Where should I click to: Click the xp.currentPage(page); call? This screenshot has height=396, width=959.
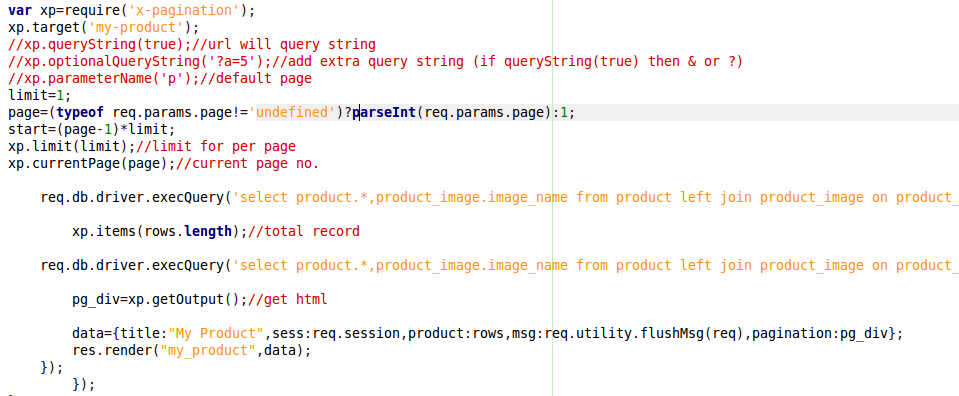tap(92, 163)
